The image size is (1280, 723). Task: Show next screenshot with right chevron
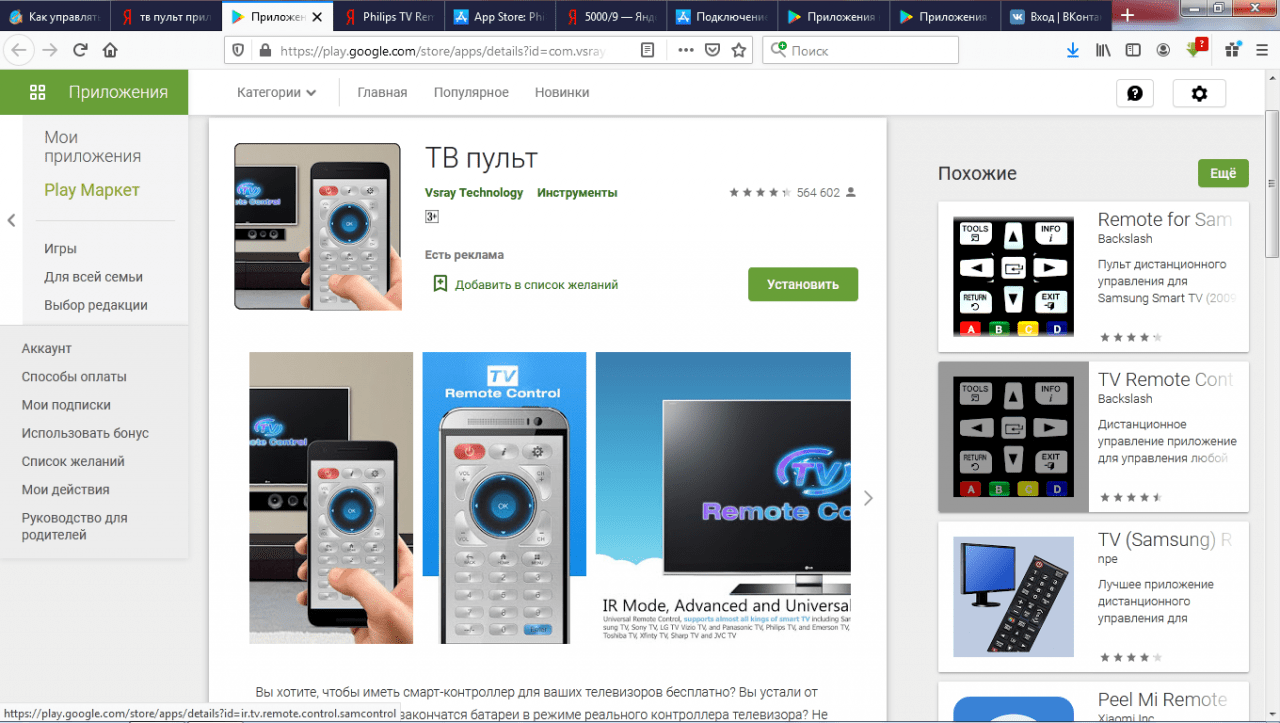868,498
